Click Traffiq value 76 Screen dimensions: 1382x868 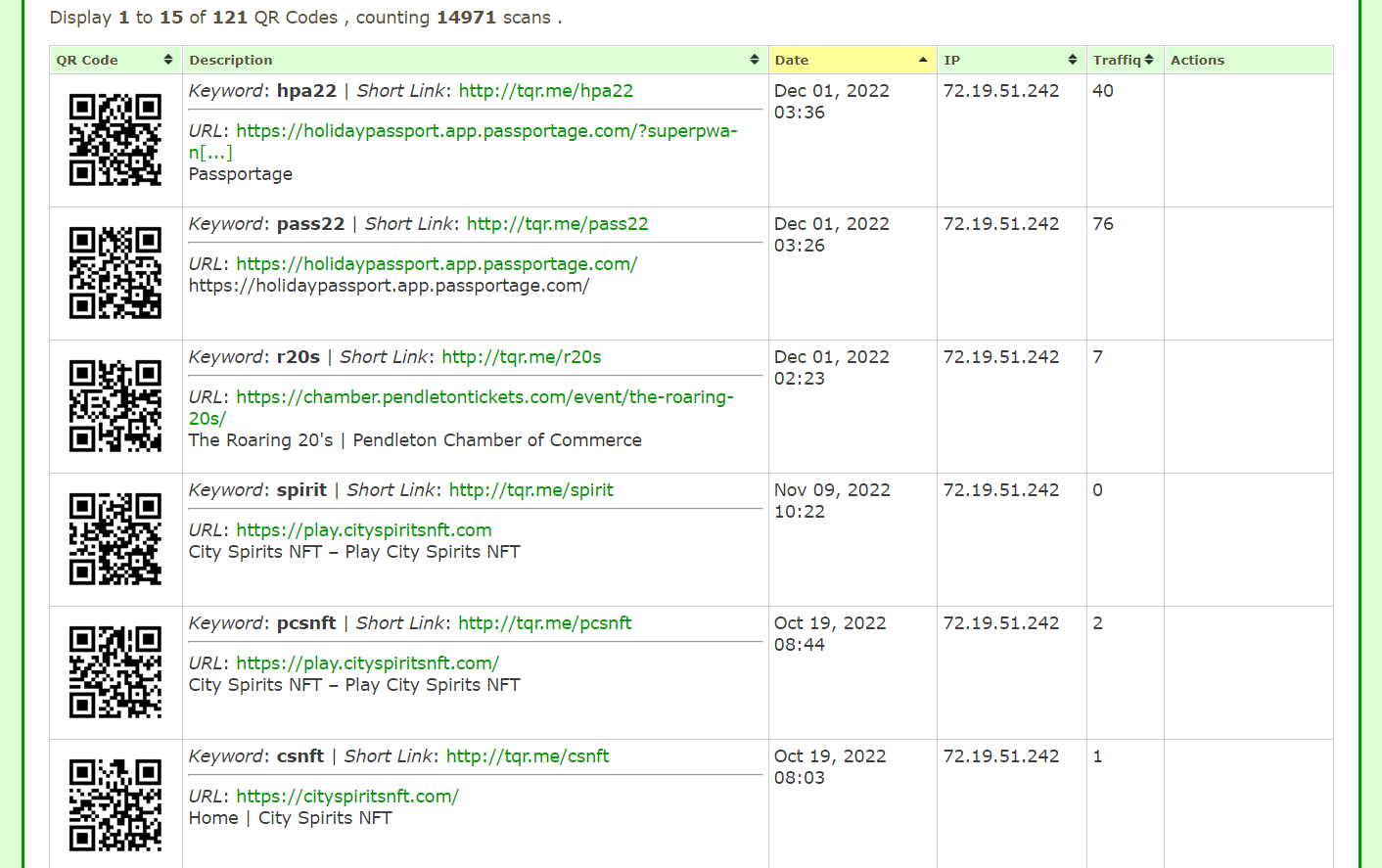[x=1103, y=224]
